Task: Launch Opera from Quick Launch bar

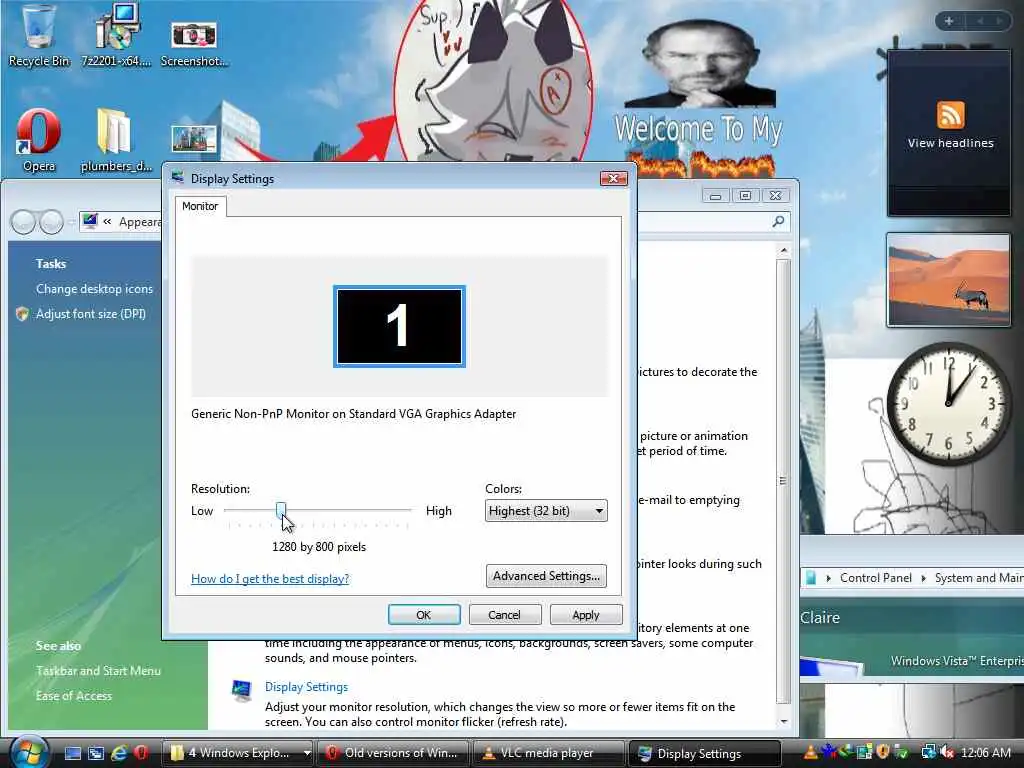Action: (140, 753)
